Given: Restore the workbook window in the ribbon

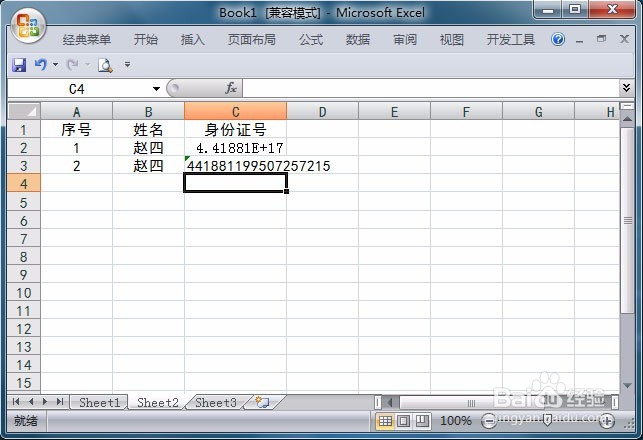Looking at the screenshot, I should 602,39.
